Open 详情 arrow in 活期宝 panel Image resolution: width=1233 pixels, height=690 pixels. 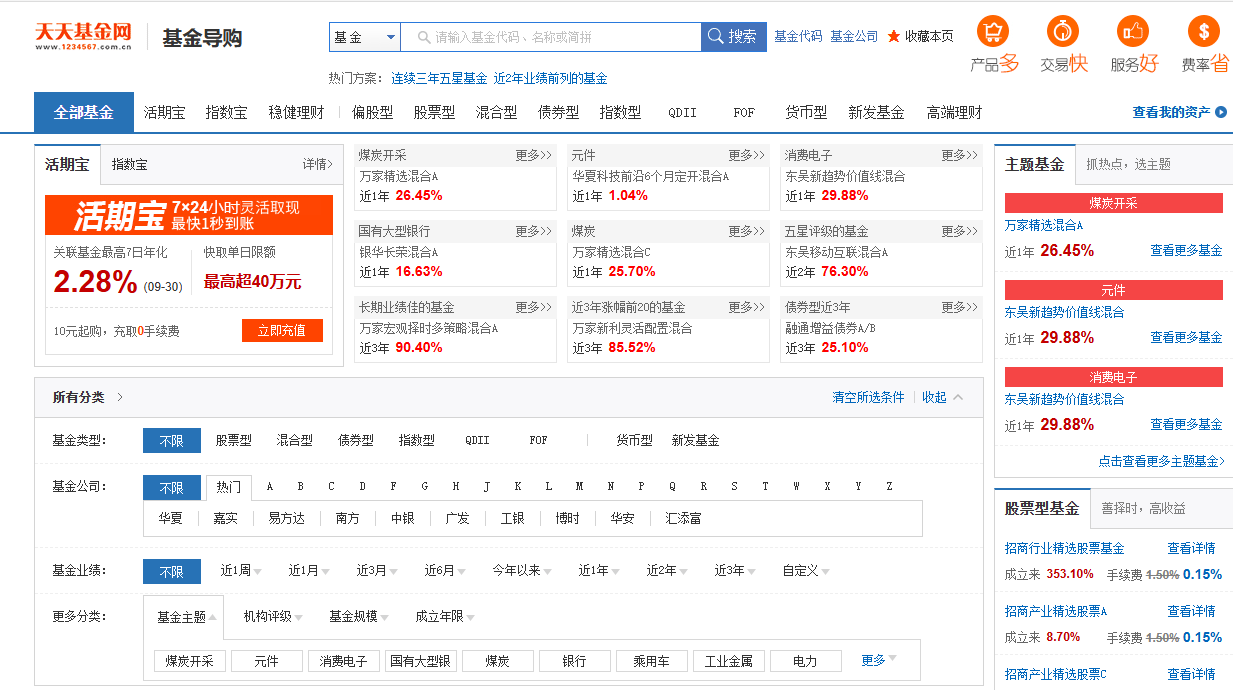tap(318, 164)
